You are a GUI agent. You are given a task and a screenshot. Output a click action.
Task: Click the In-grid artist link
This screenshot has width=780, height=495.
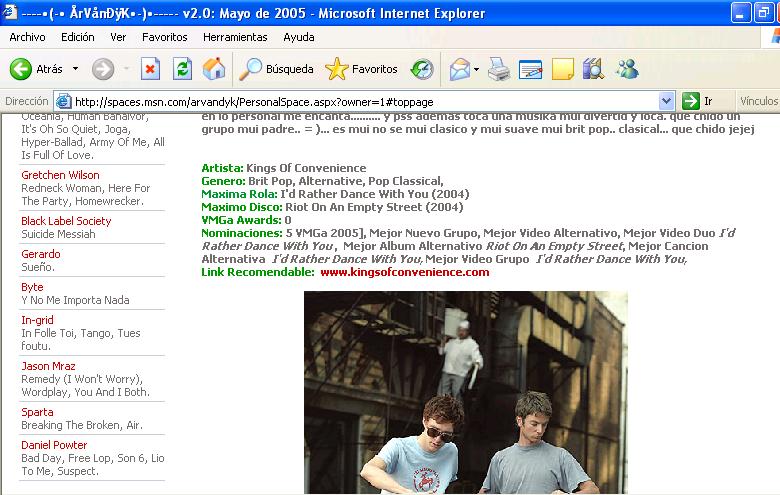[x=37, y=320]
